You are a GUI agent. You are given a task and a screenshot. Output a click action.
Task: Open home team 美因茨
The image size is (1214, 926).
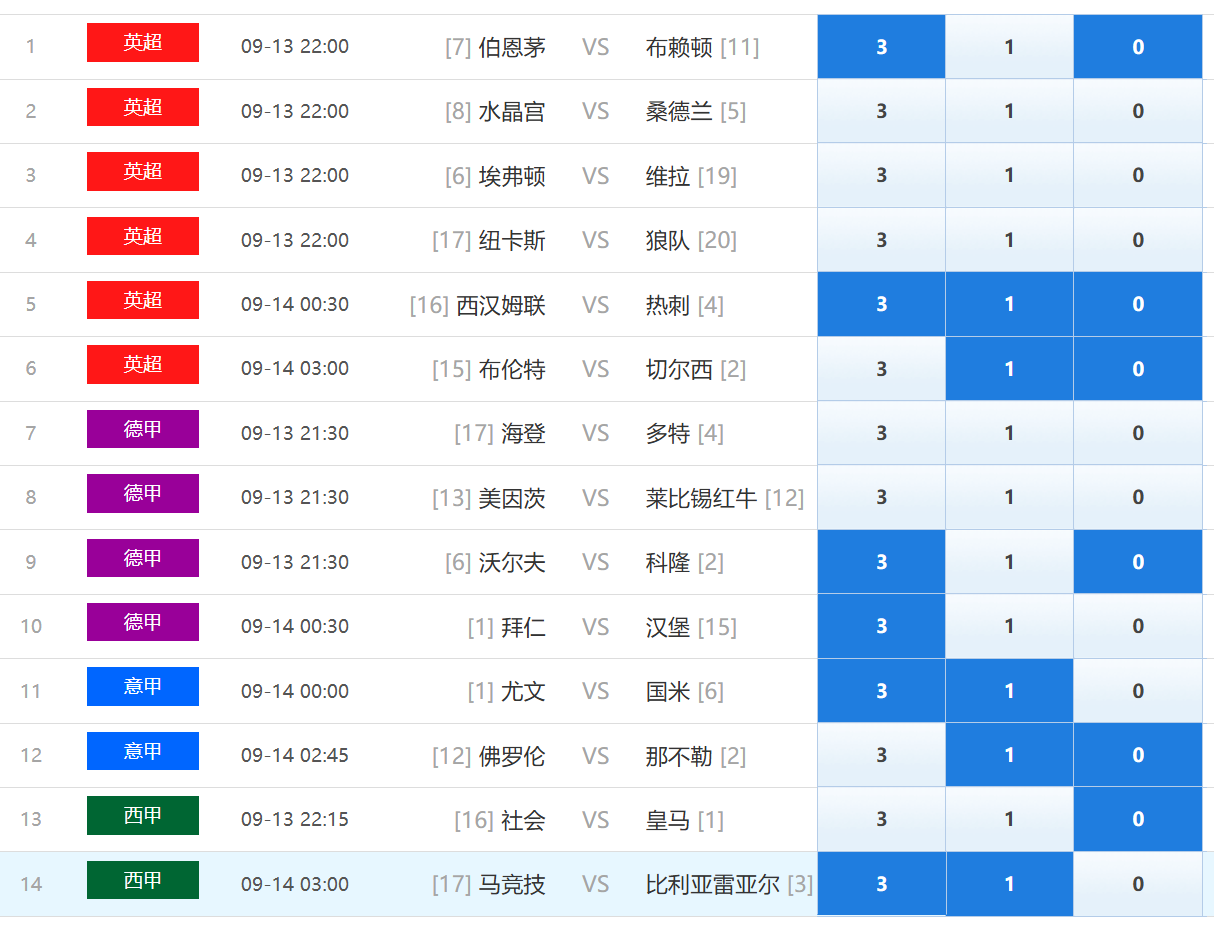click(512, 498)
